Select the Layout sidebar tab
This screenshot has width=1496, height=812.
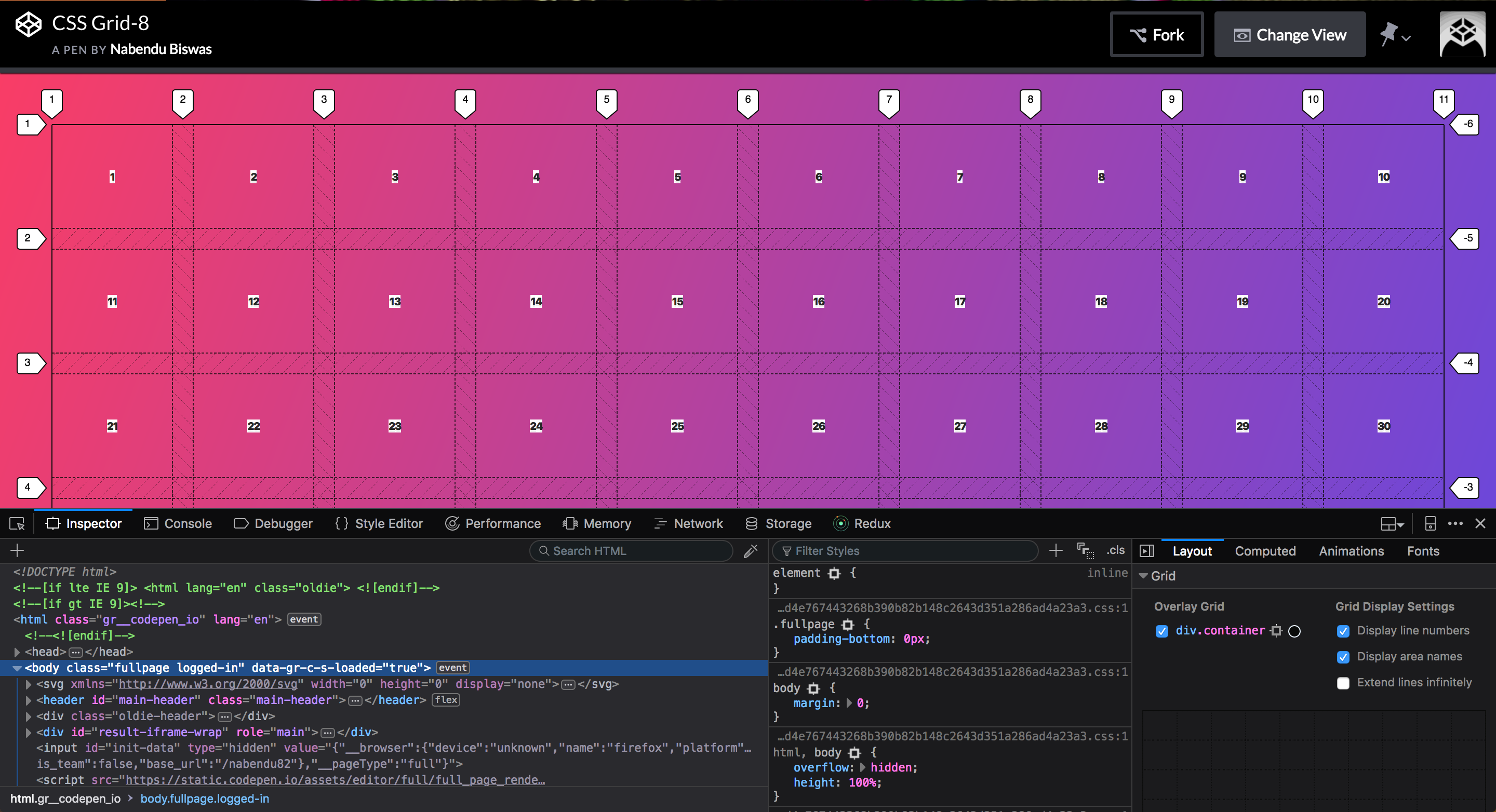(1192, 551)
